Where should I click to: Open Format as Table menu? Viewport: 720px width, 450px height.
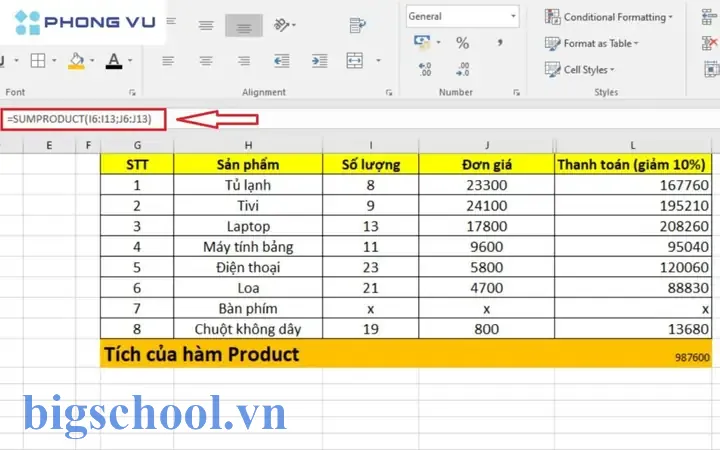(592, 44)
